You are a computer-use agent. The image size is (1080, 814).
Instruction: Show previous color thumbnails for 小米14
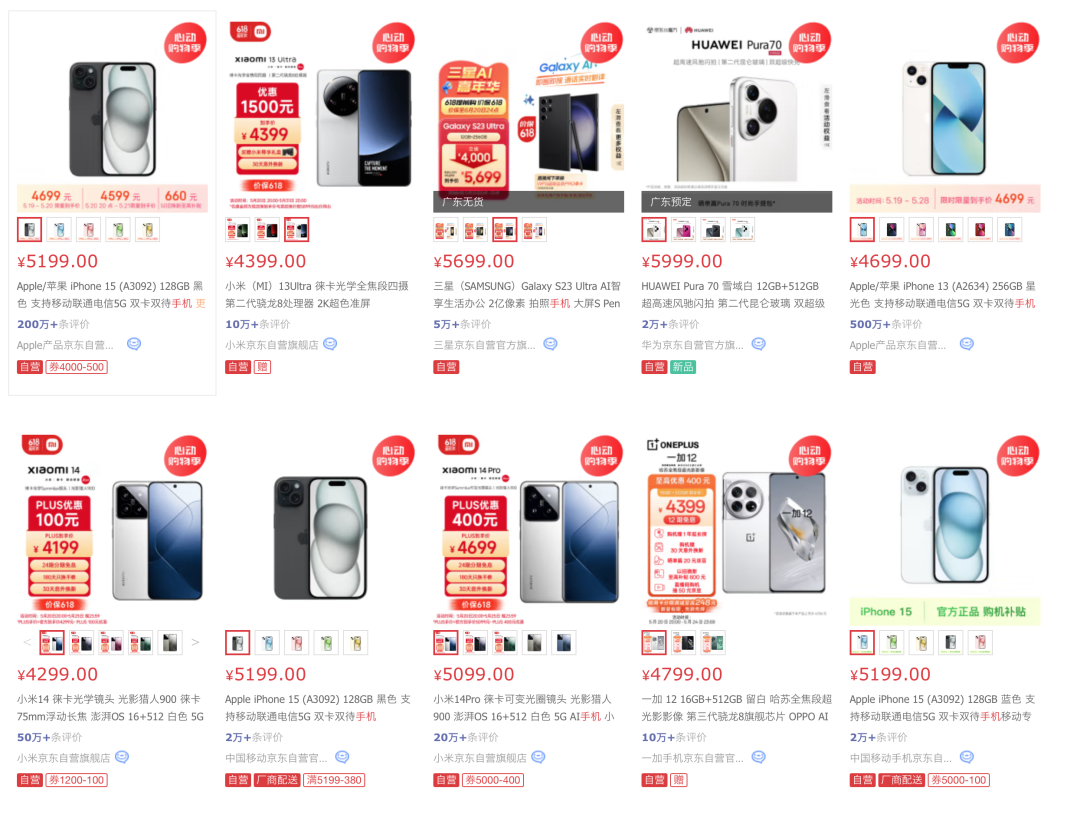point(27,643)
